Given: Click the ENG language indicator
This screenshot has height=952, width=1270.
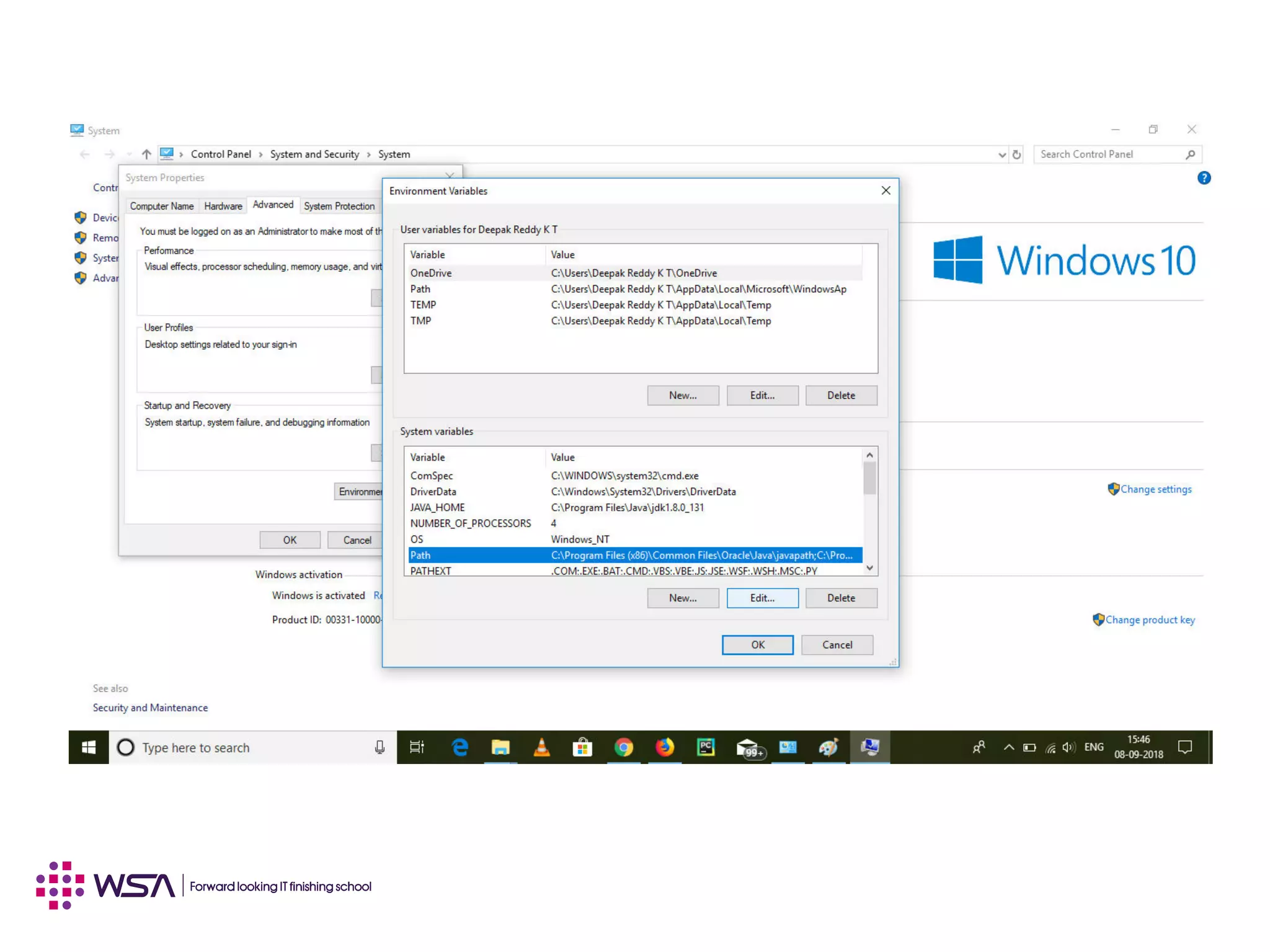Looking at the screenshot, I should (1094, 747).
